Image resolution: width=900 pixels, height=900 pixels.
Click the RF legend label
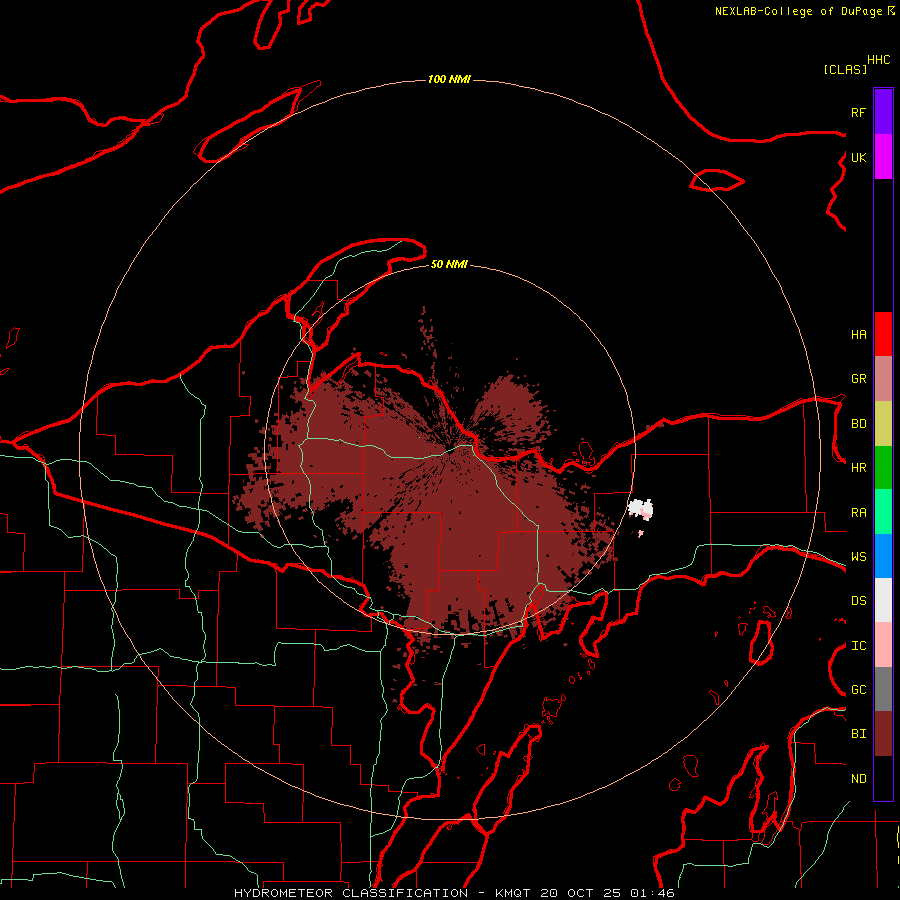pyautogui.click(x=859, y=112)
